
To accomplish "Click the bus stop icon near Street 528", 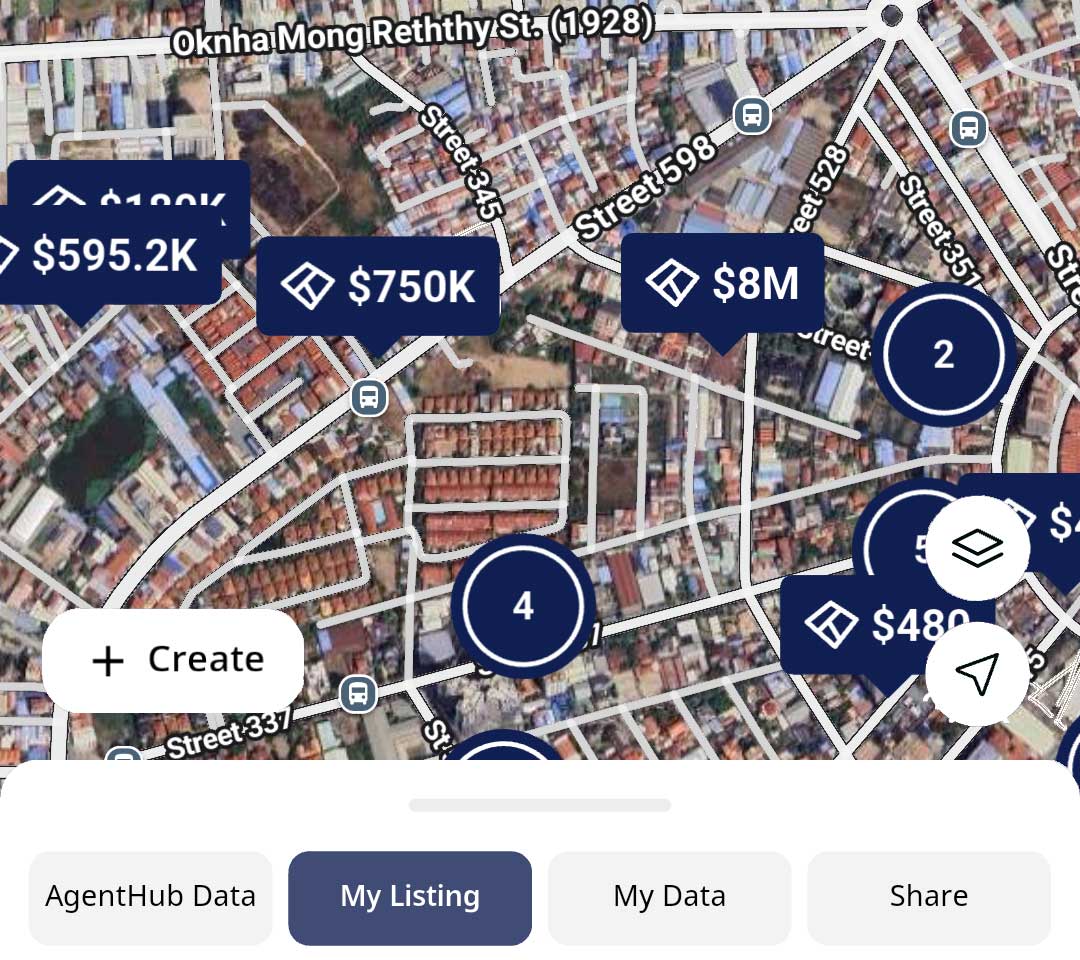I will point(967,128).
